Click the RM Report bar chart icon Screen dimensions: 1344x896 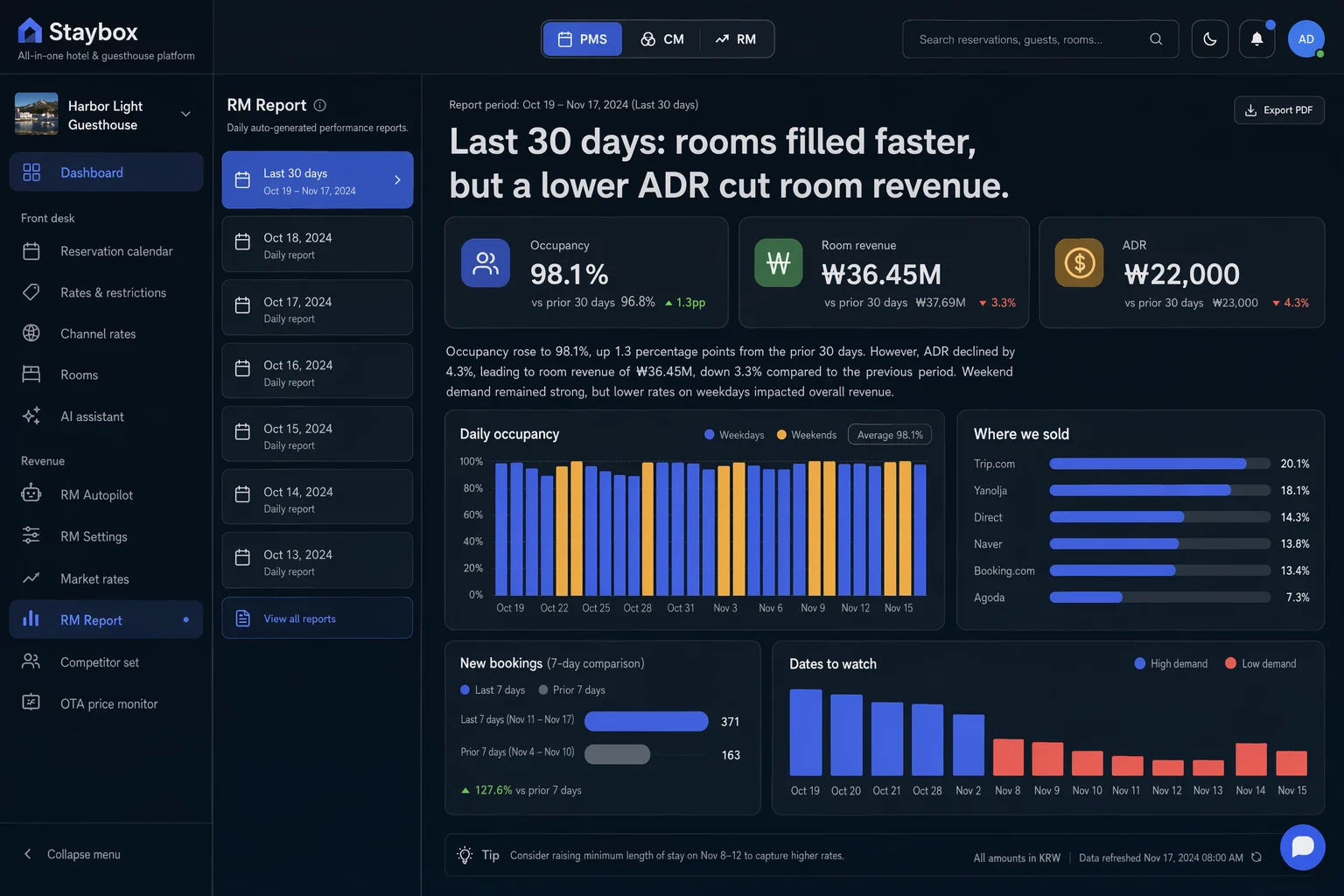pyautogui.click(x=31, y=619)
